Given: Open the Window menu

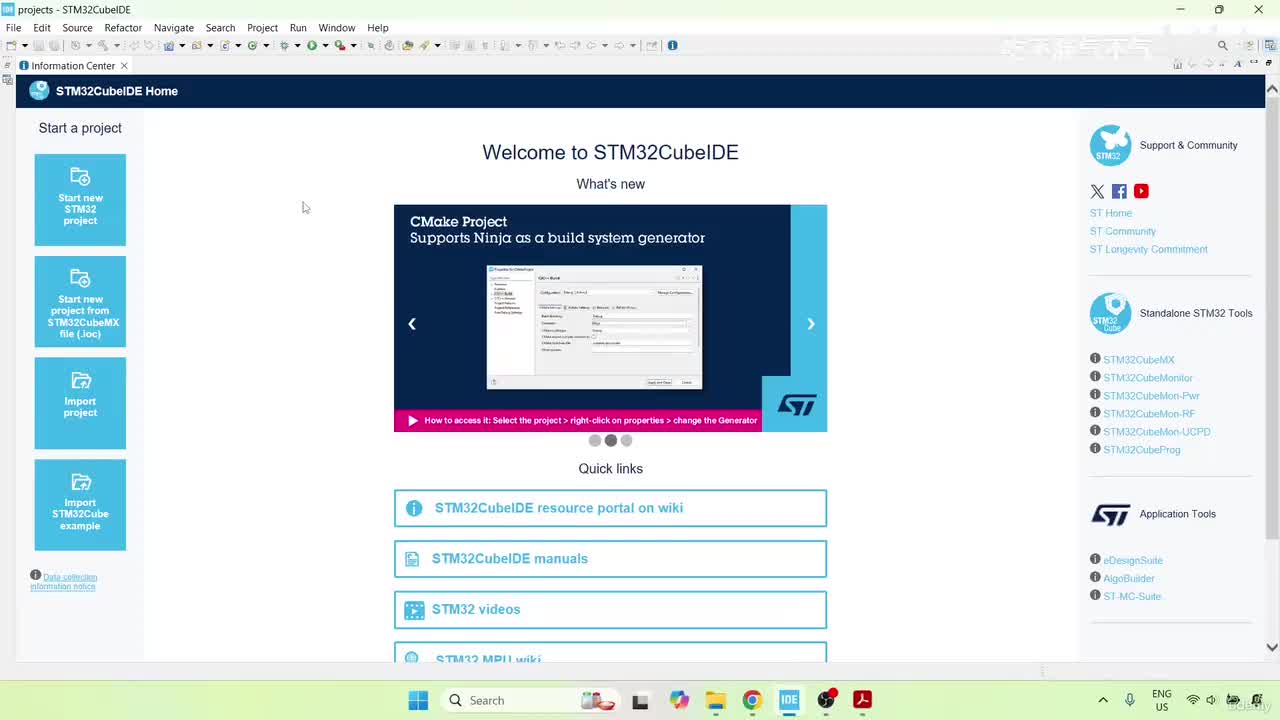Looking at the screenshot, I should (337, 28).
